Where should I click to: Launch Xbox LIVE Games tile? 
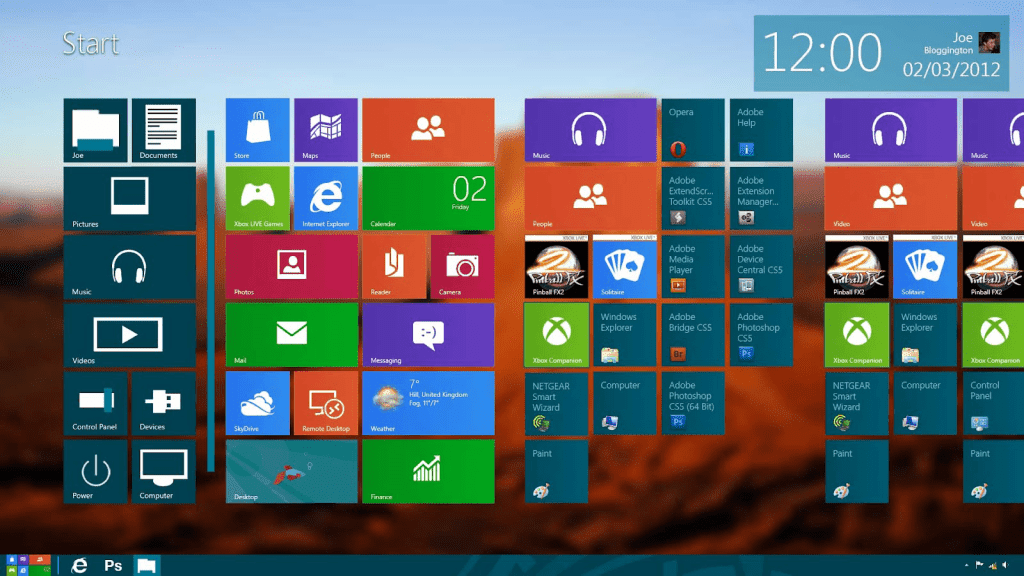(257, 198)
